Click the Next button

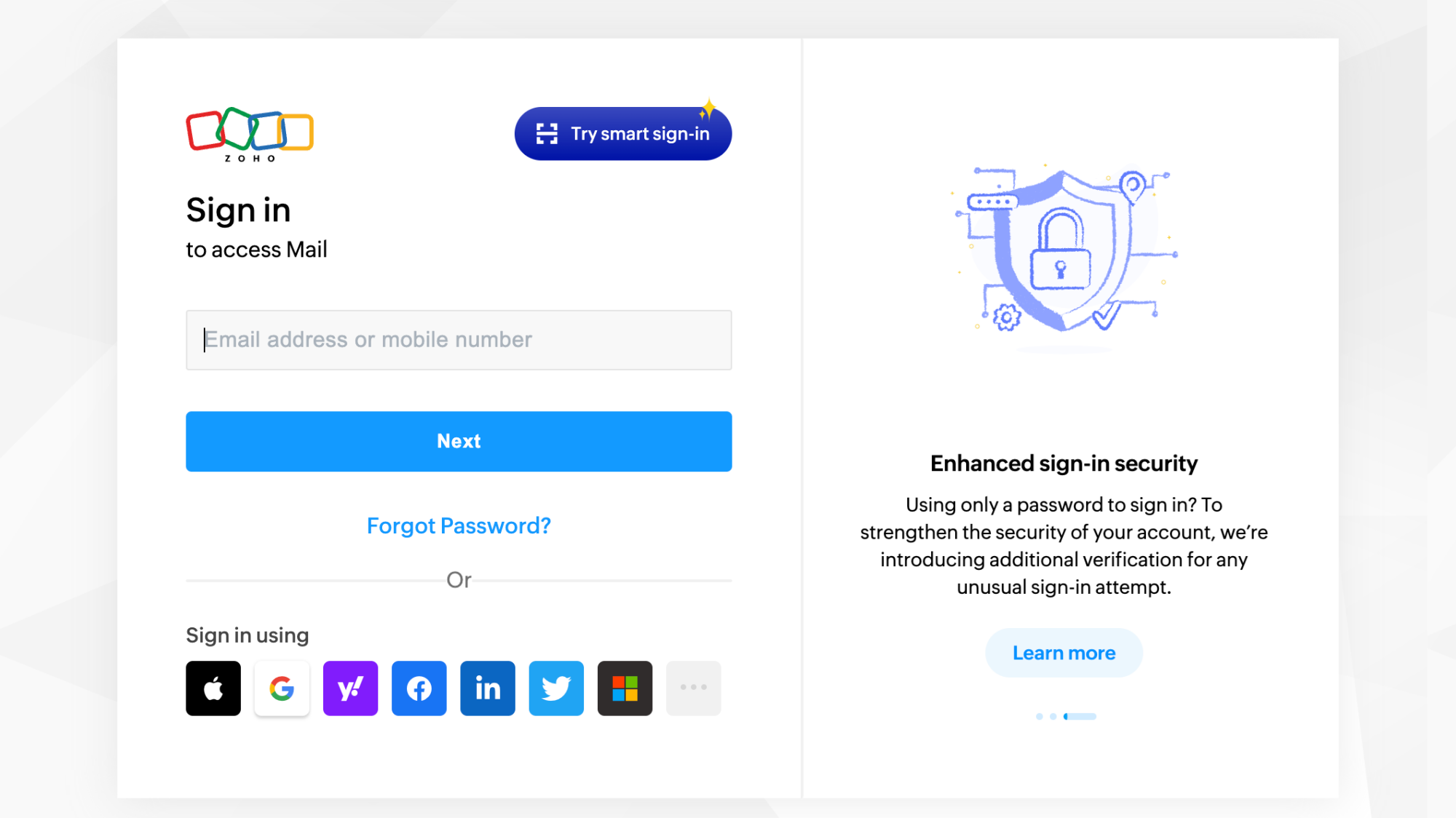click(459, 441)
